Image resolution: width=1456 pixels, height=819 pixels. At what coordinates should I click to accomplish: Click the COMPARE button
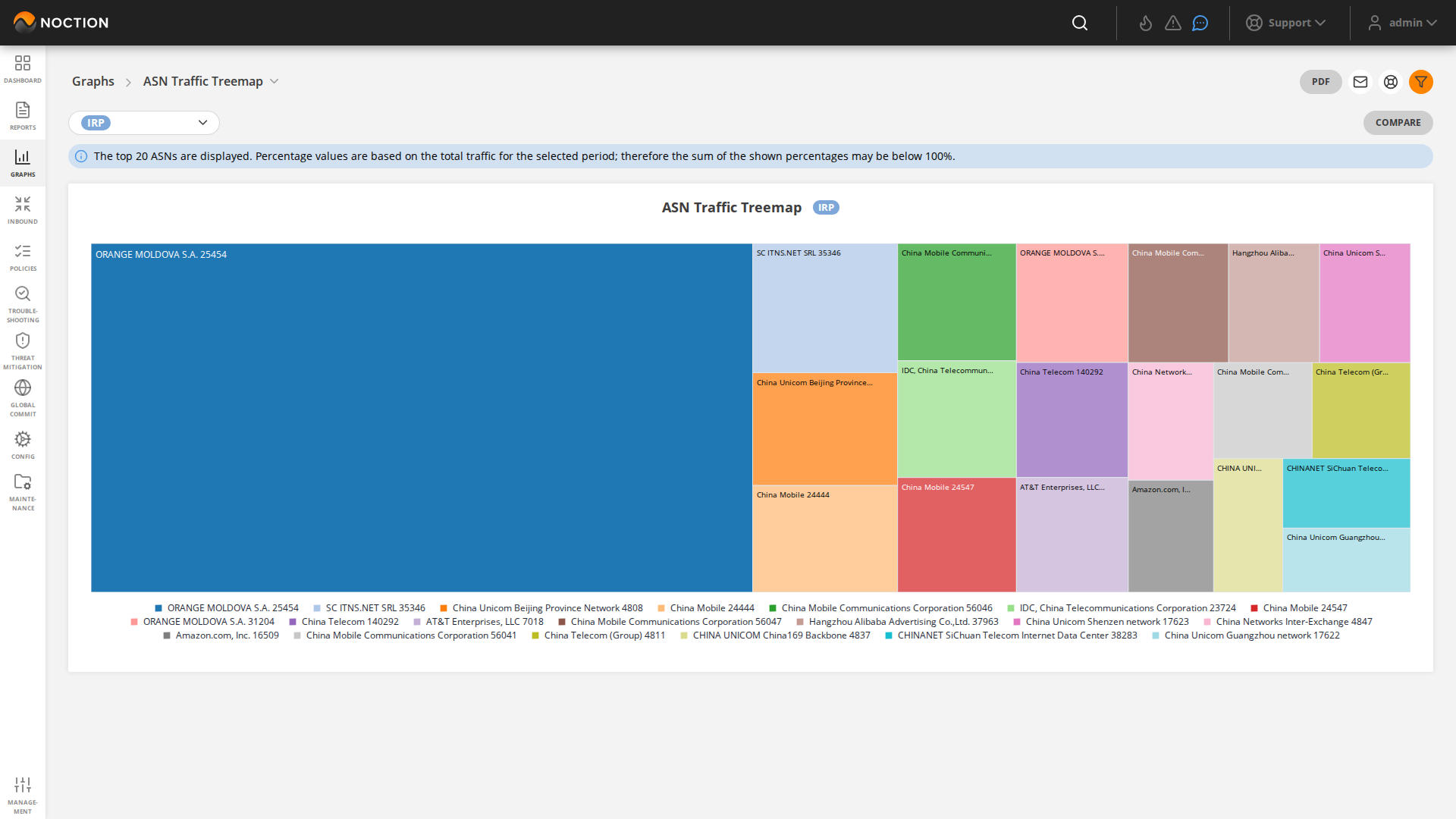tap(1398, 123)
